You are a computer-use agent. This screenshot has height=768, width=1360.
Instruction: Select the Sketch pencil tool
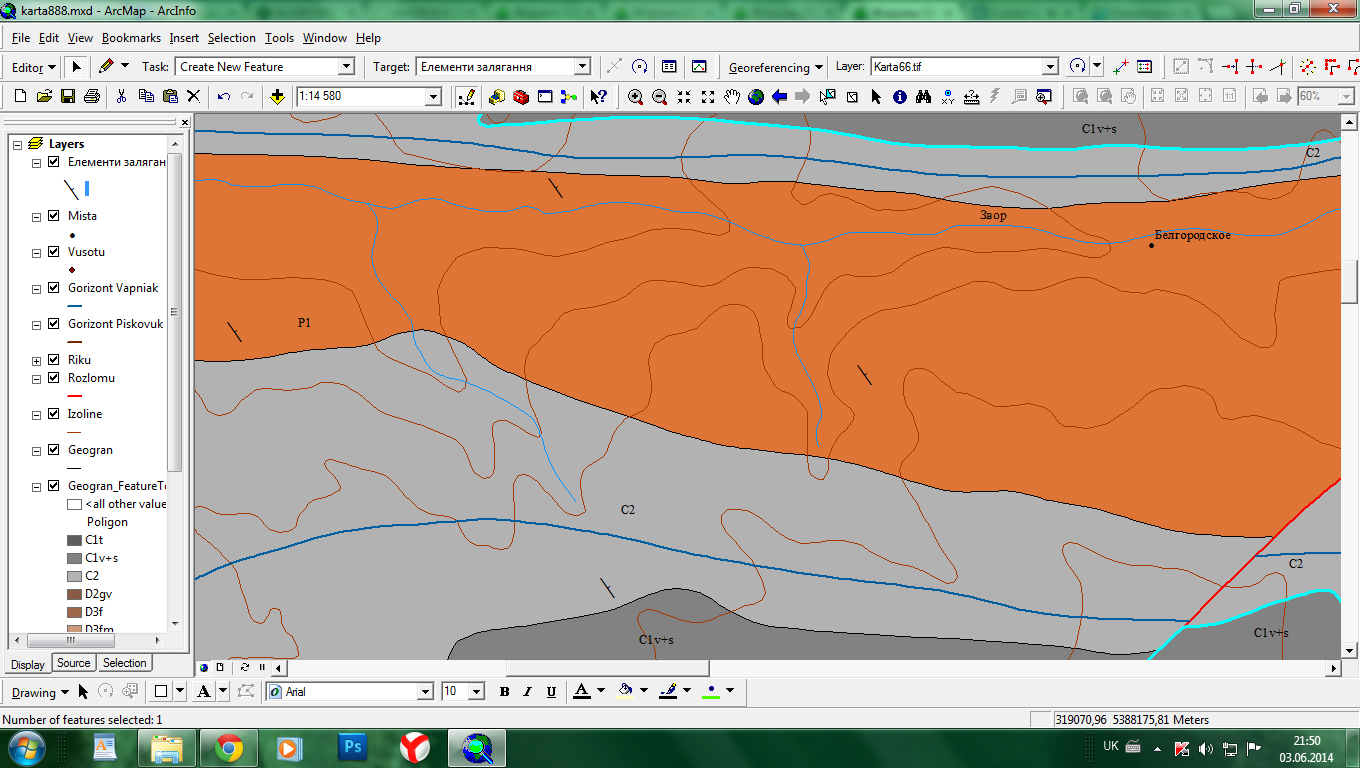[x=107, y=66]
